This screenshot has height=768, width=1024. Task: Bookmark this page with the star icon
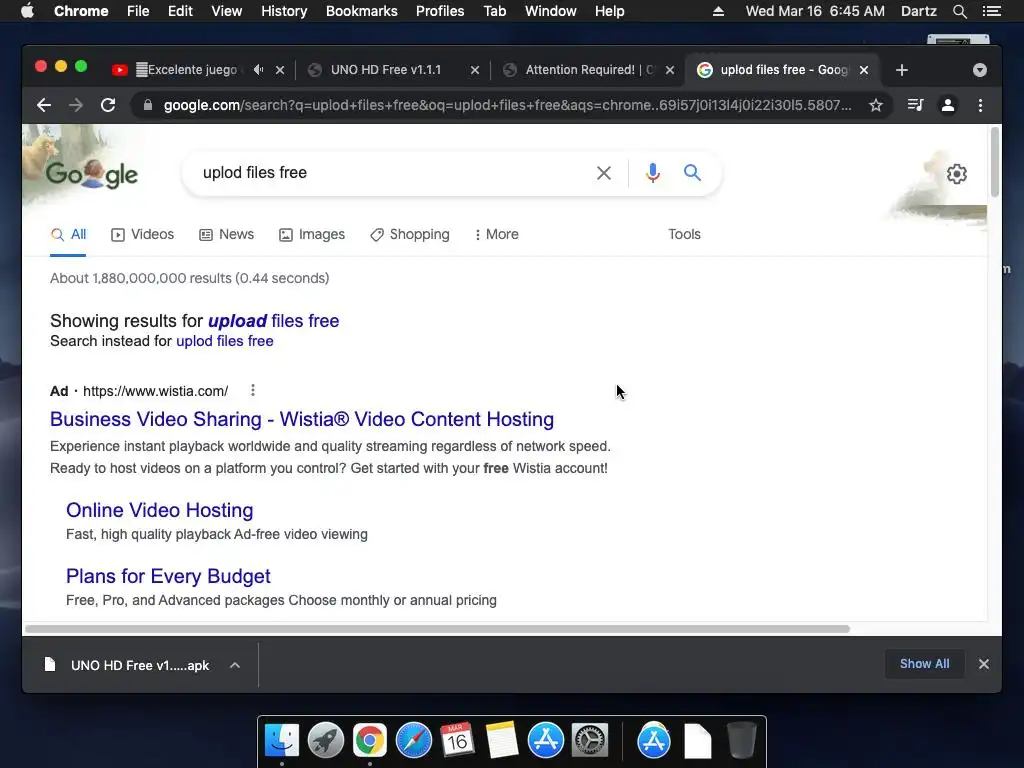tap(876, 105)
